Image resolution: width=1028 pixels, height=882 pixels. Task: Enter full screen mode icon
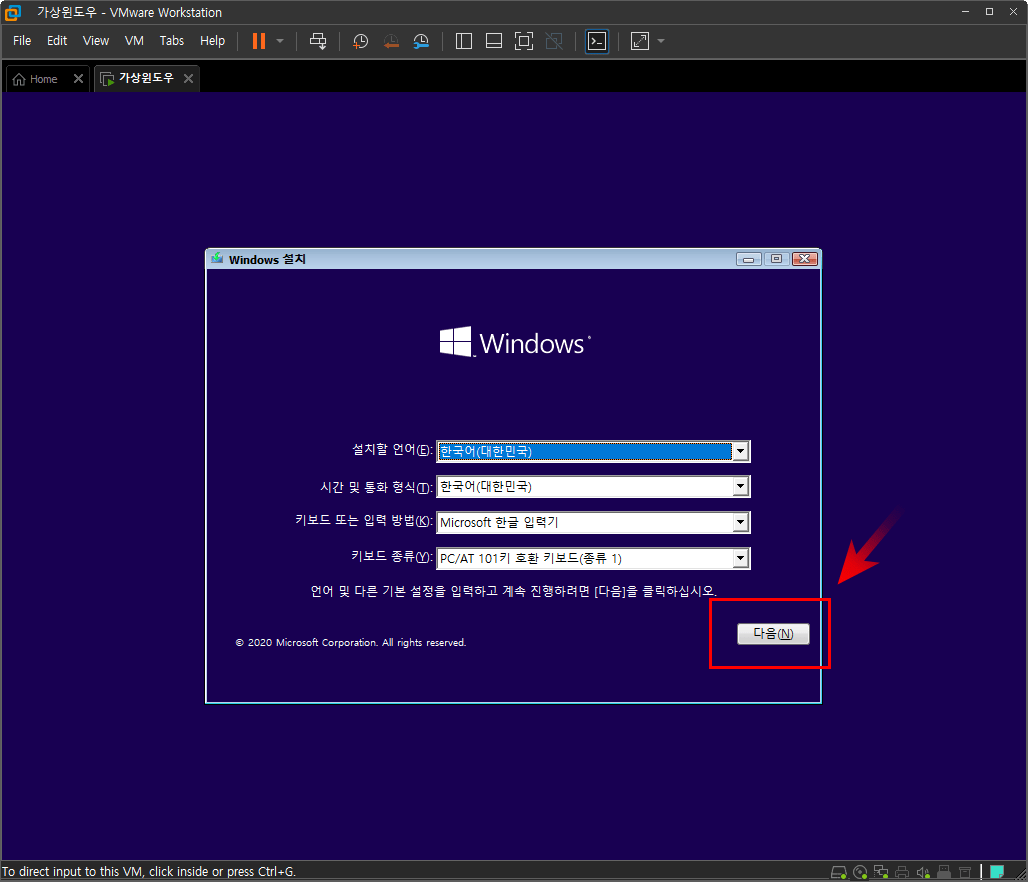(x=524, y=41)
